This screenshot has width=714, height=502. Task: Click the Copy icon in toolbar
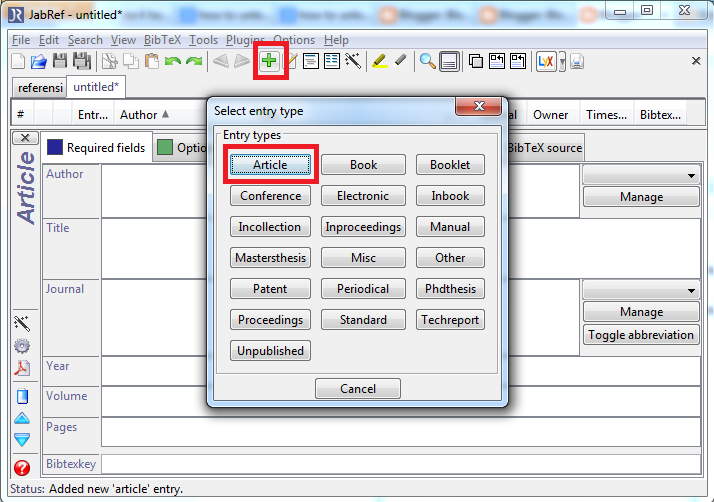click(x=131, y=61)
